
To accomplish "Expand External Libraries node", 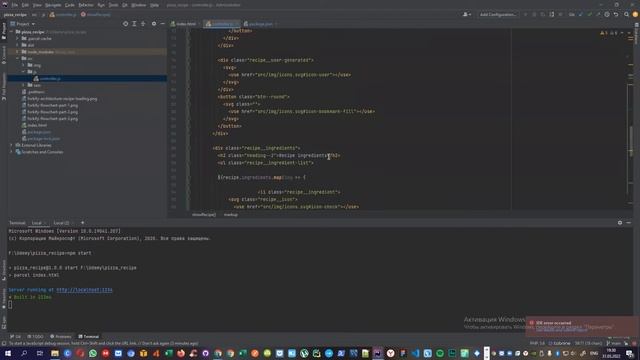I will click(x=12, y=145).
